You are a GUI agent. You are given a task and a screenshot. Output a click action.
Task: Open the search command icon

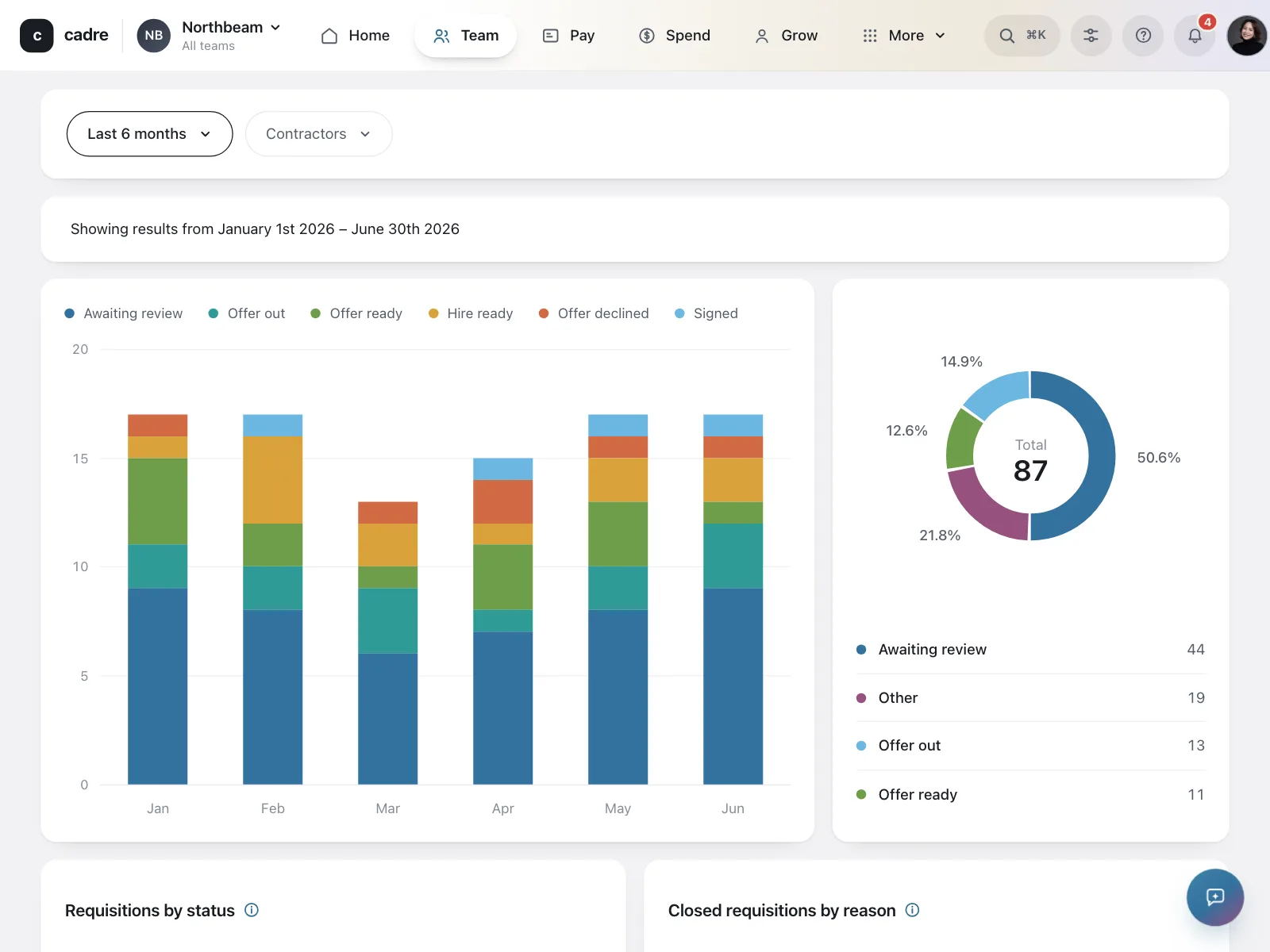pos(1022,36)
